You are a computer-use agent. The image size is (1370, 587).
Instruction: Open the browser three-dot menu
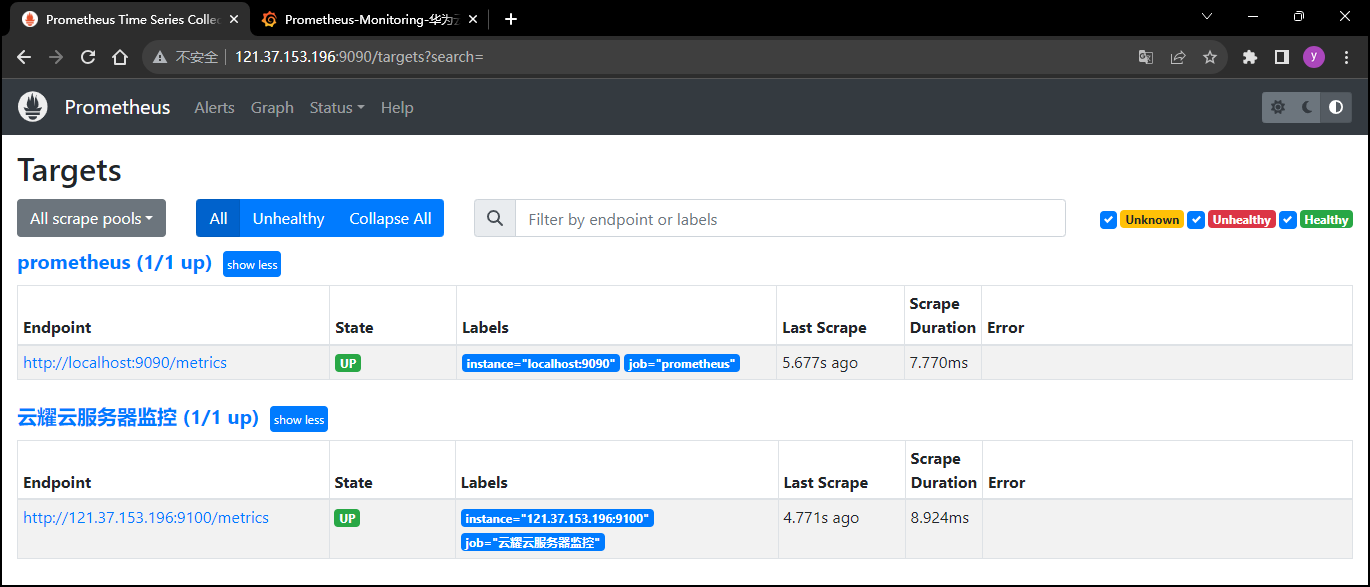click(1346, 57)
